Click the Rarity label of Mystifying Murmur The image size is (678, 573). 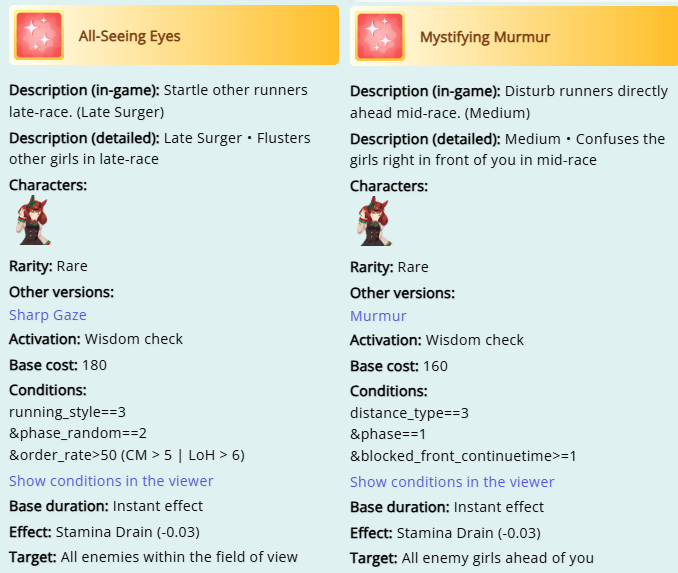click(x=371, y=267)
